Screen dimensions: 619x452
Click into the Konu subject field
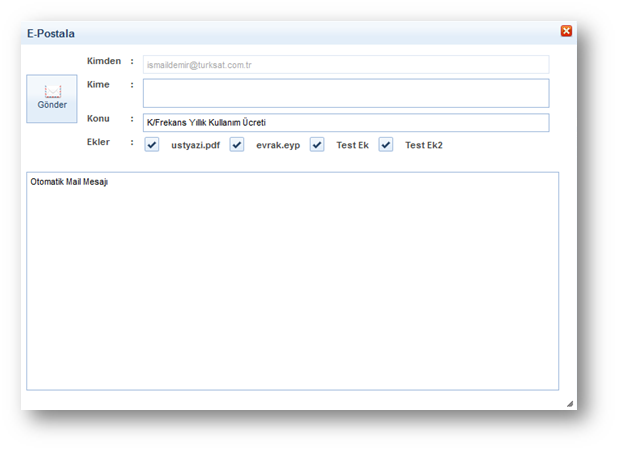click(346, 123)
